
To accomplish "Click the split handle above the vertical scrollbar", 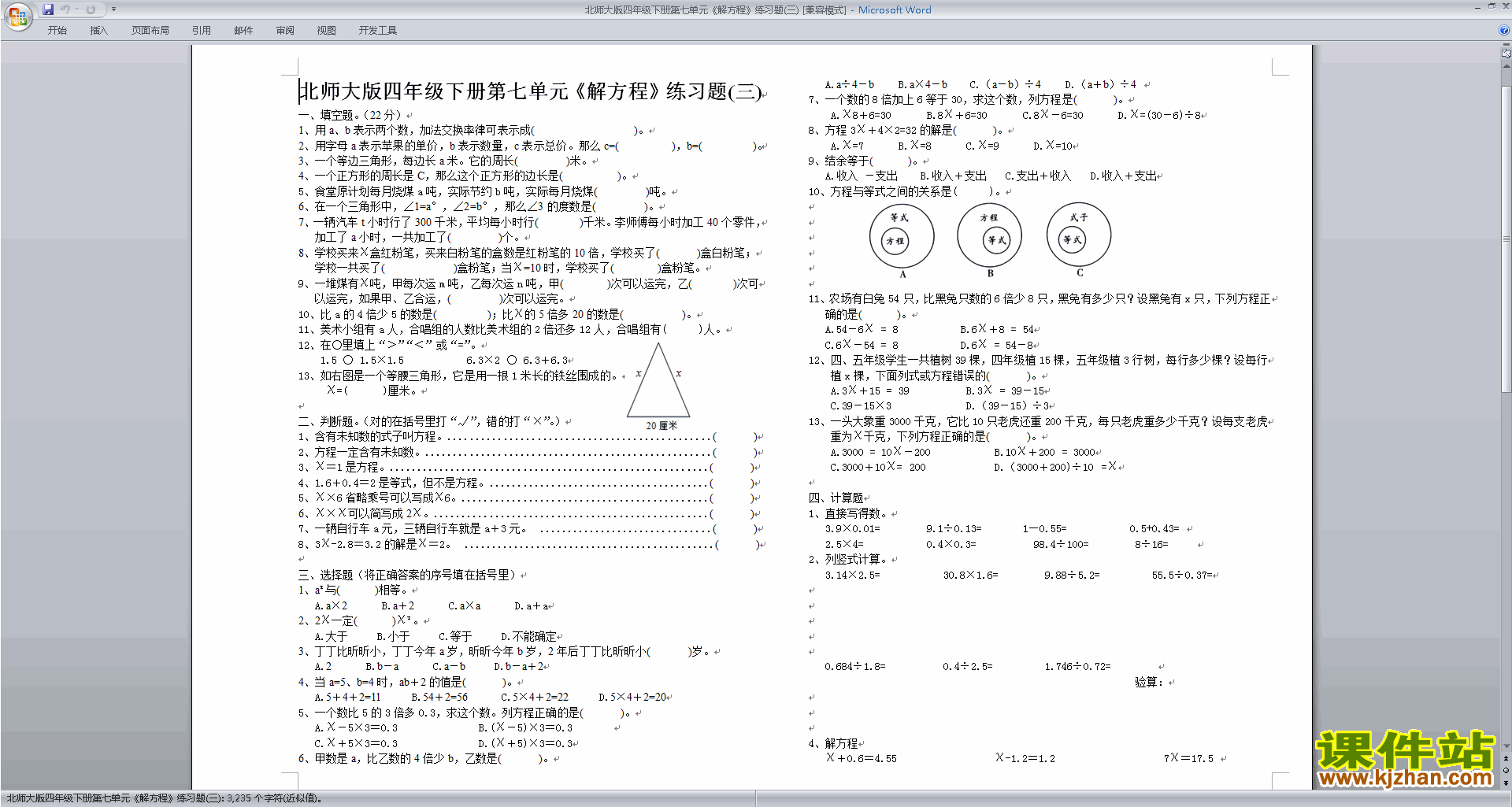I will [x=1506, y=45].
